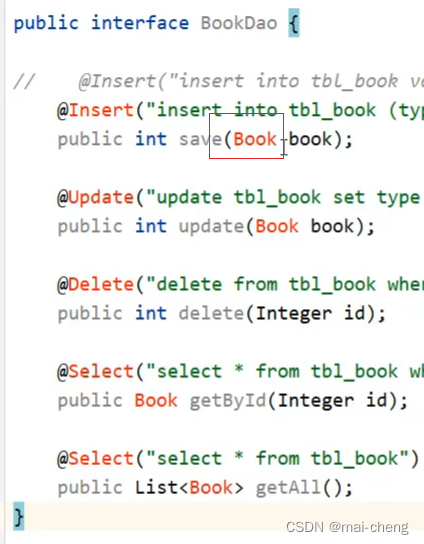Screen dimensions: 424x544
Task: Click the commented-out @Insert line
Action: click(219, 82)
